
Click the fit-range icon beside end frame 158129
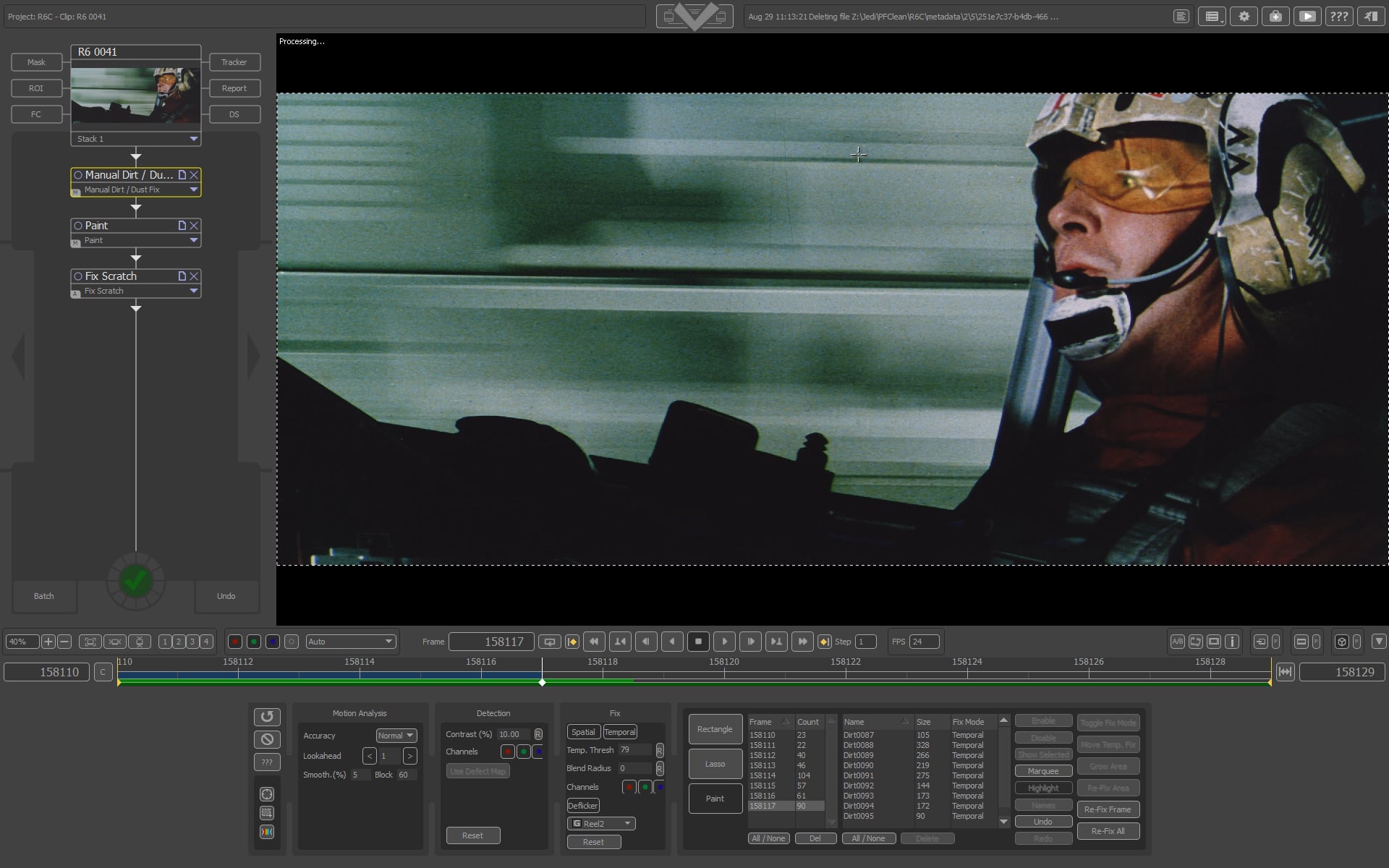tap(1285, 672)
